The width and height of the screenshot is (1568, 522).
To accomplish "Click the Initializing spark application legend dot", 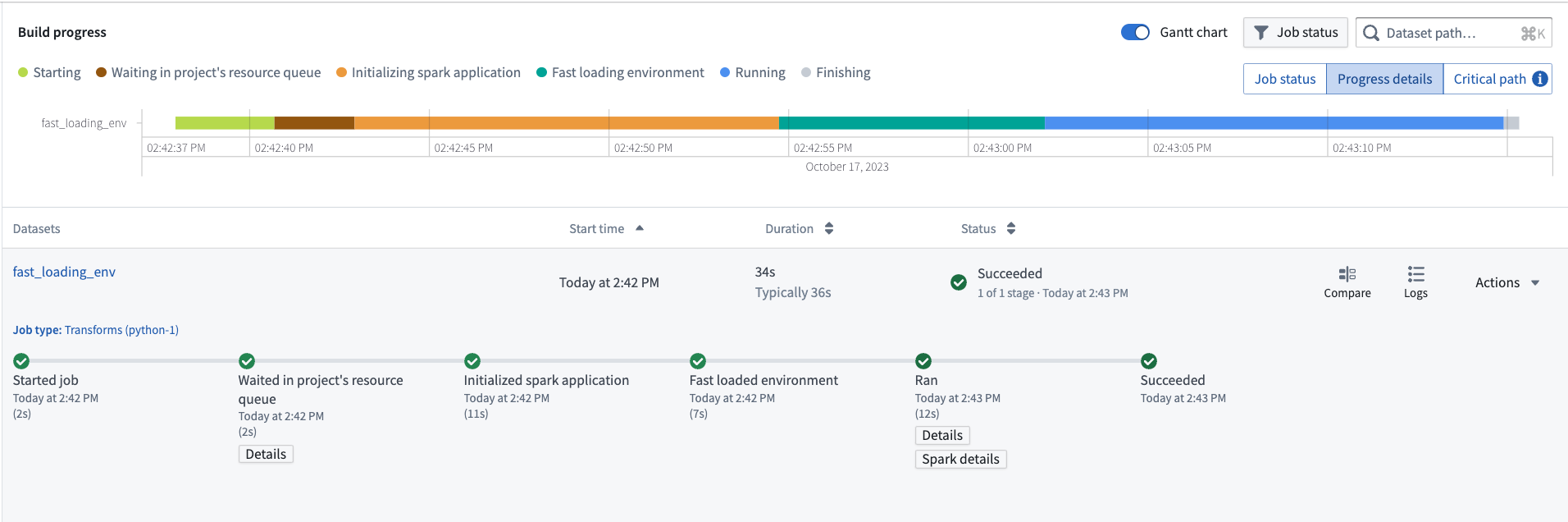I will tap(341, 72).
